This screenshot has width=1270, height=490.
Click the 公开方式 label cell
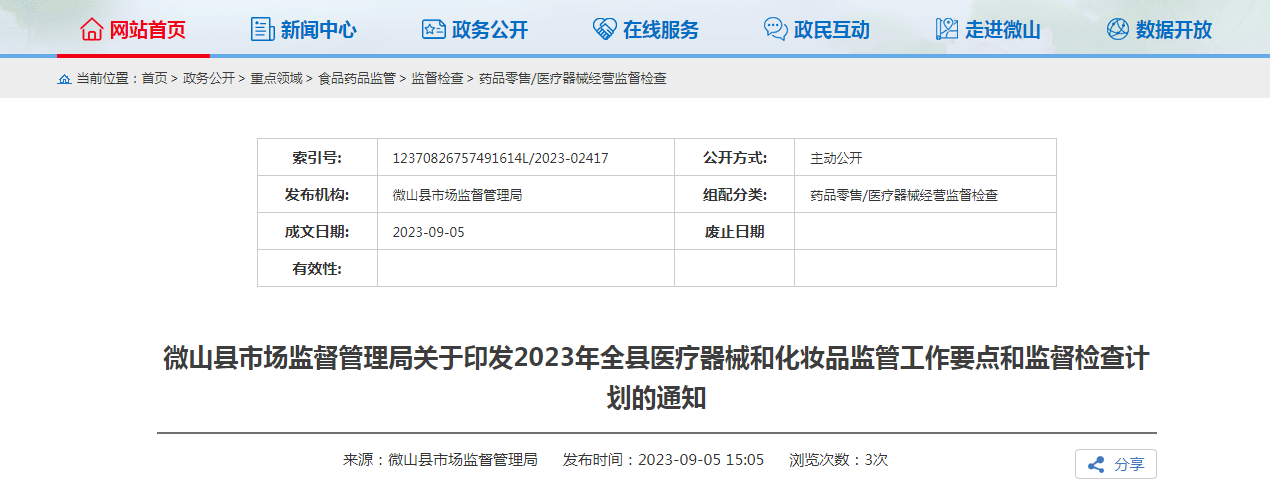[x=734, y=158]
